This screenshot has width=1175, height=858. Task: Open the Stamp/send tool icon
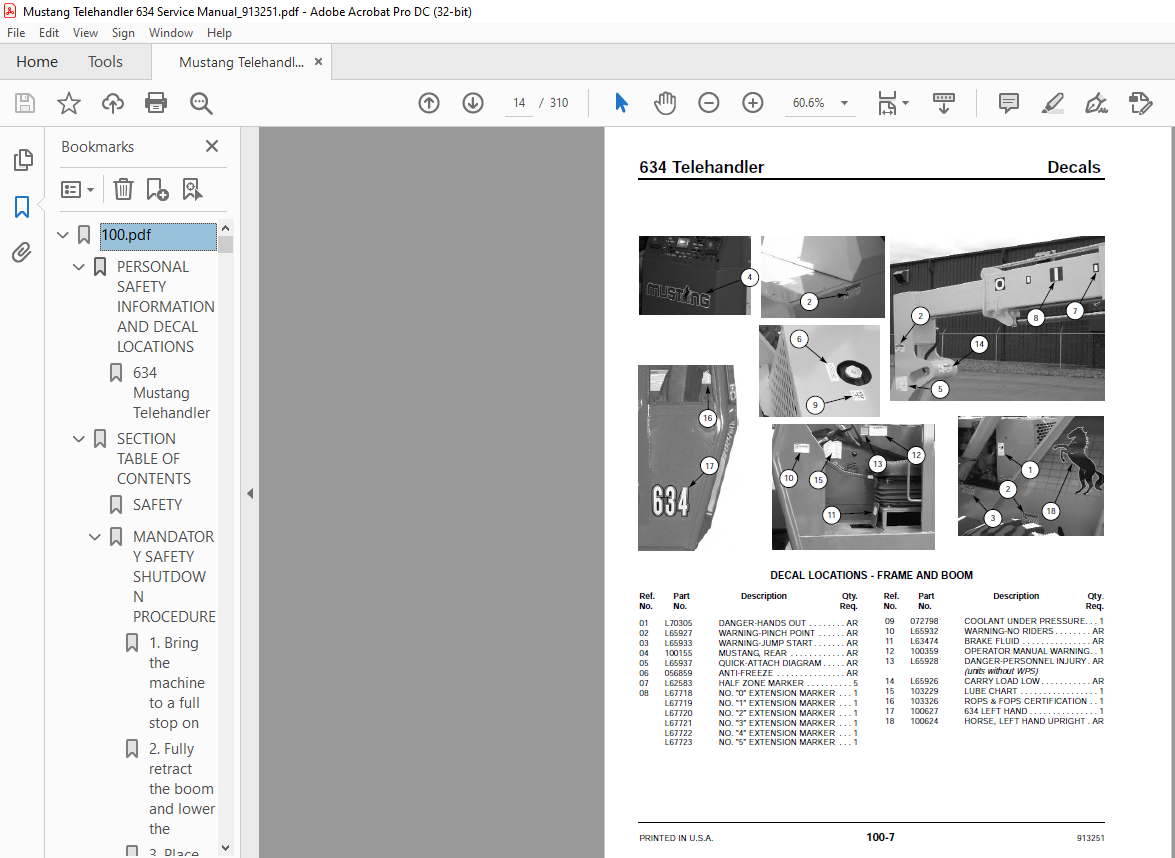point(1140,103)
